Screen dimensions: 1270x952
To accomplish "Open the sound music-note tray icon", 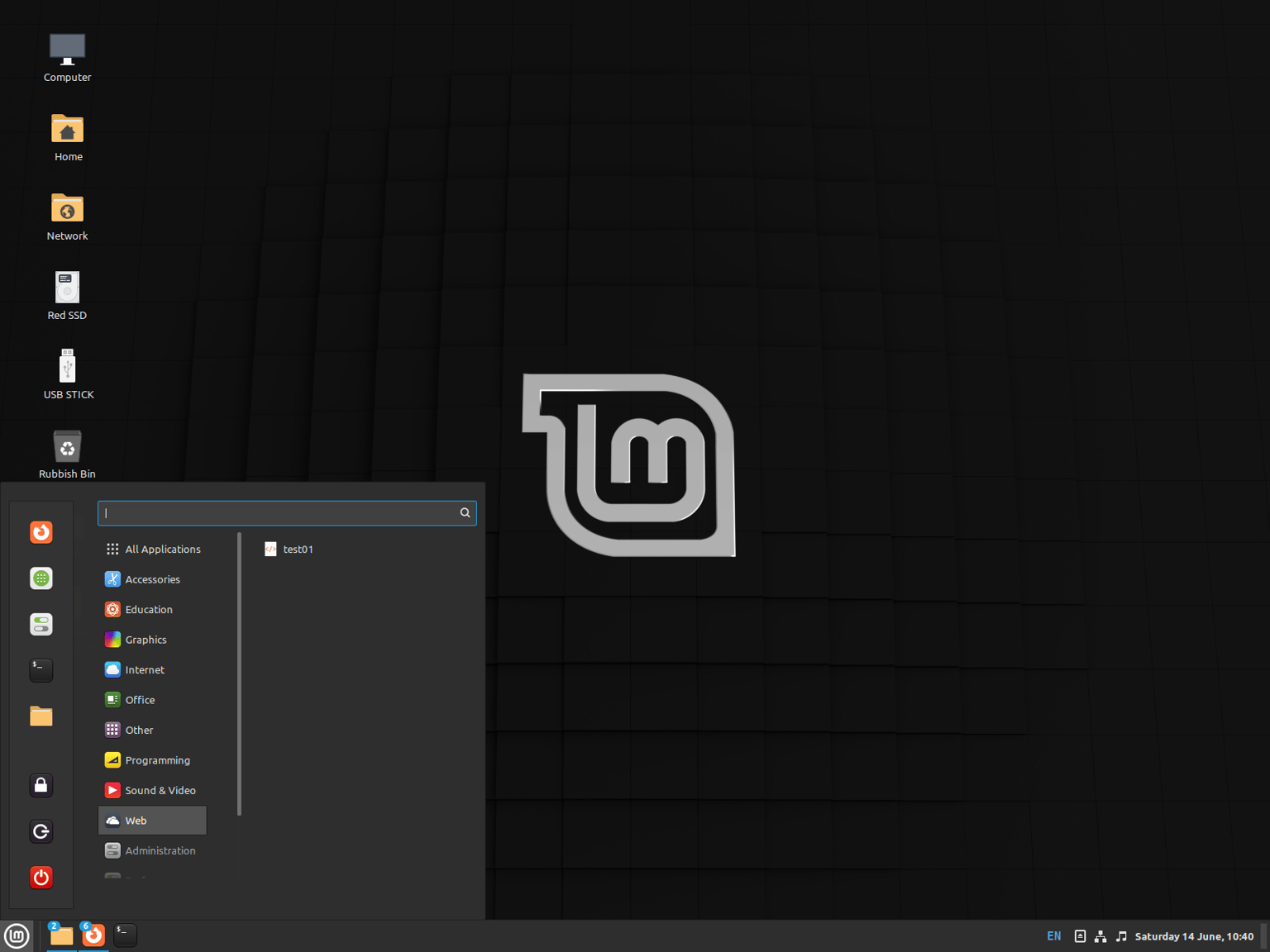I will [1121, 936].
